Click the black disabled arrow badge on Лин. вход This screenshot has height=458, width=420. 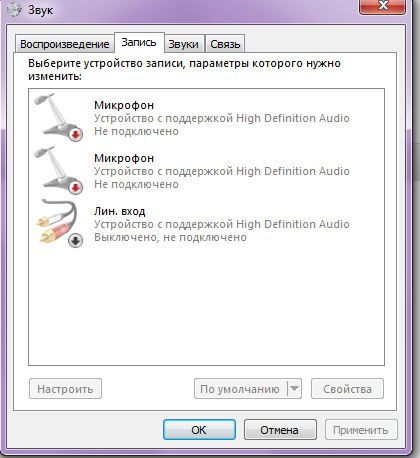pyautogui.click(x=76, y=241)
